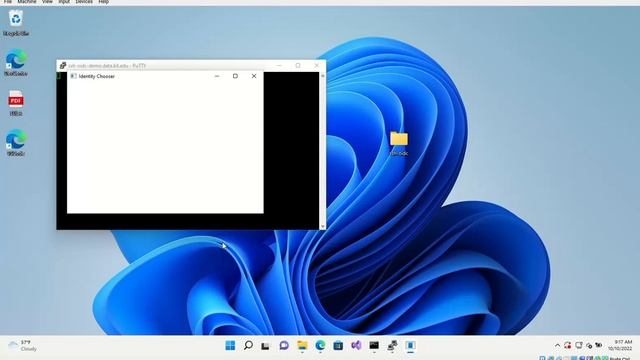The image size is (640, 360).
Task: Open the Machine menu
Action: click(27, 2)
